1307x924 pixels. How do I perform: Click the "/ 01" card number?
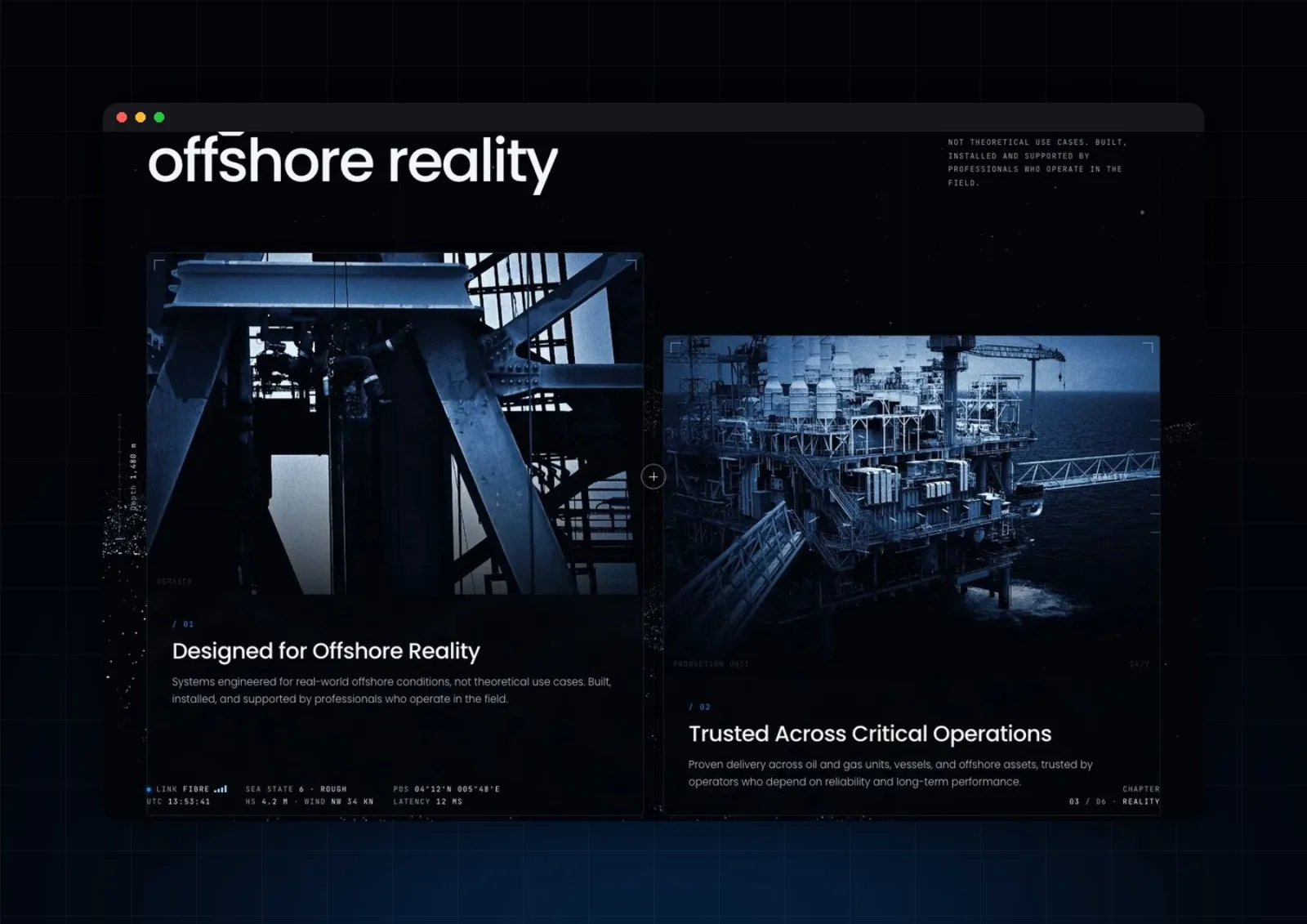pyautogui.click(x=183, y=624)
